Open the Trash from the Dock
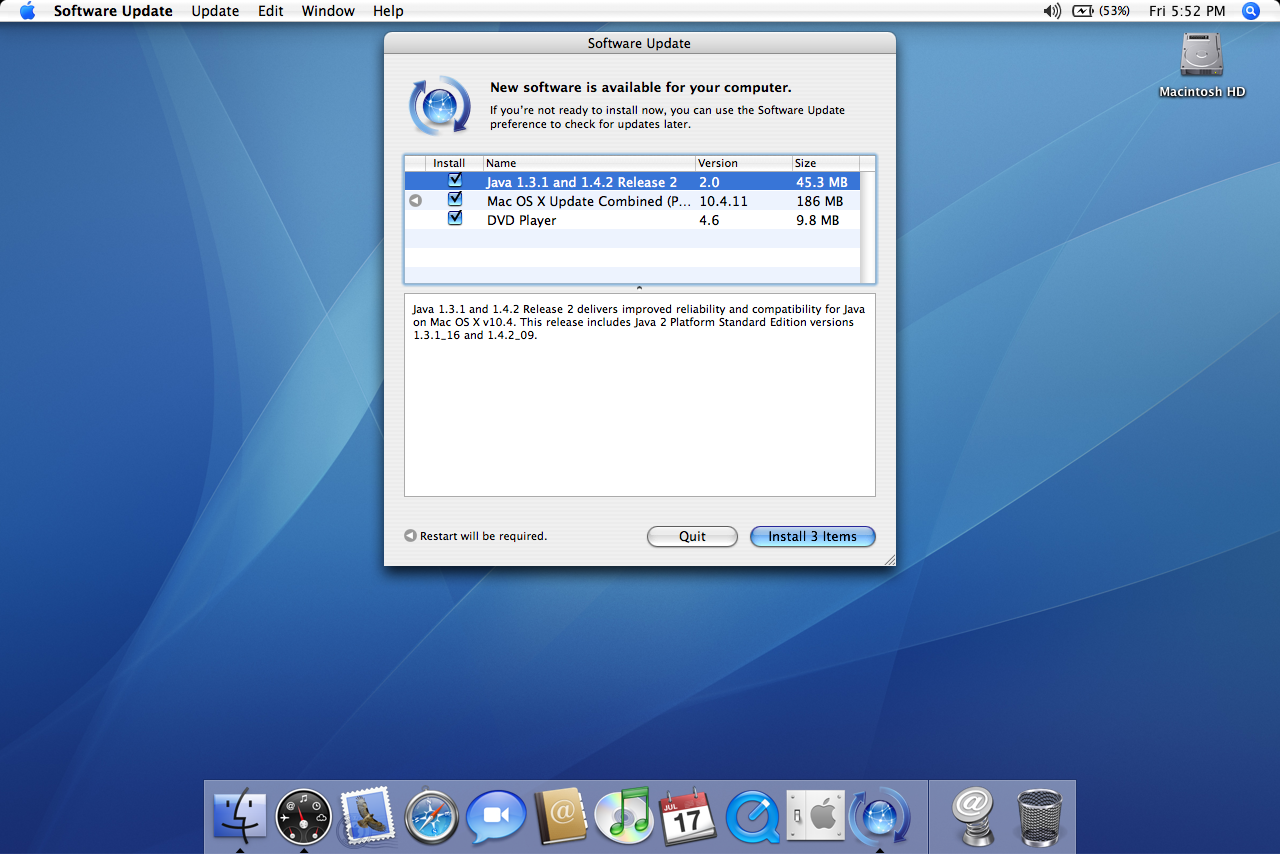Viewport: 1280px width, 854px height. pos(1040,816)
